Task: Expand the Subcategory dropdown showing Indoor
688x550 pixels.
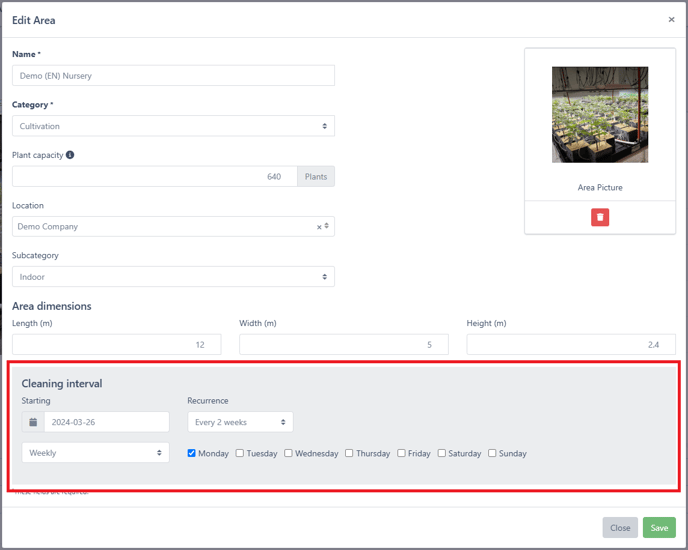Action: 173,277
